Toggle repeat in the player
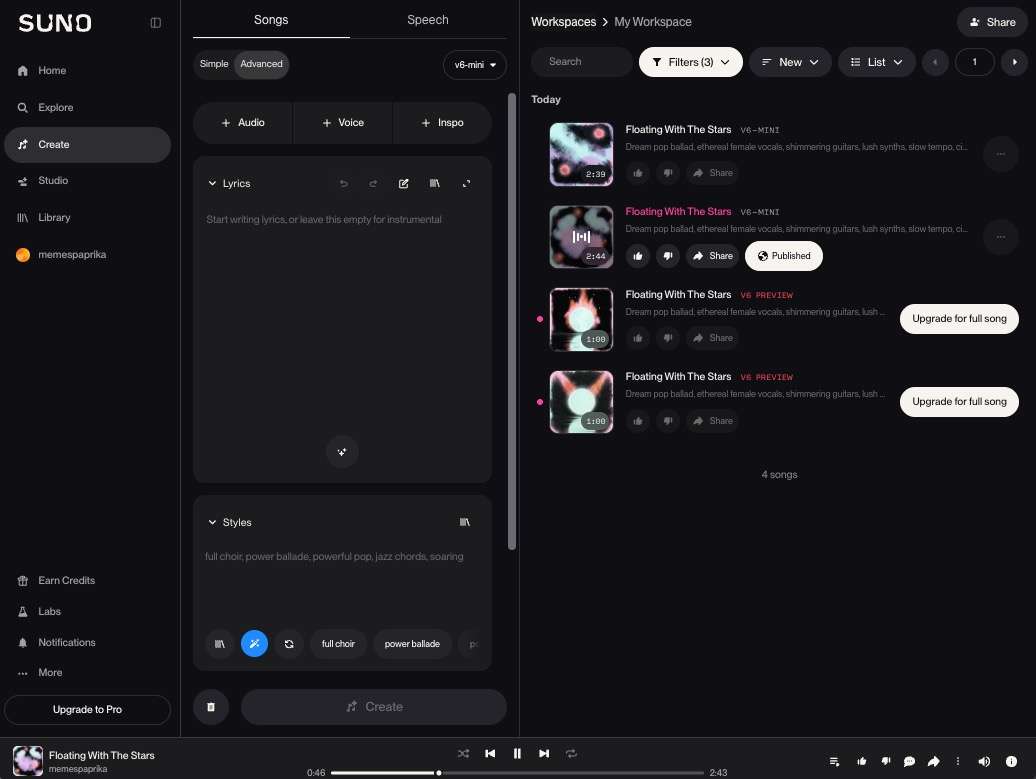 point(572,754)
